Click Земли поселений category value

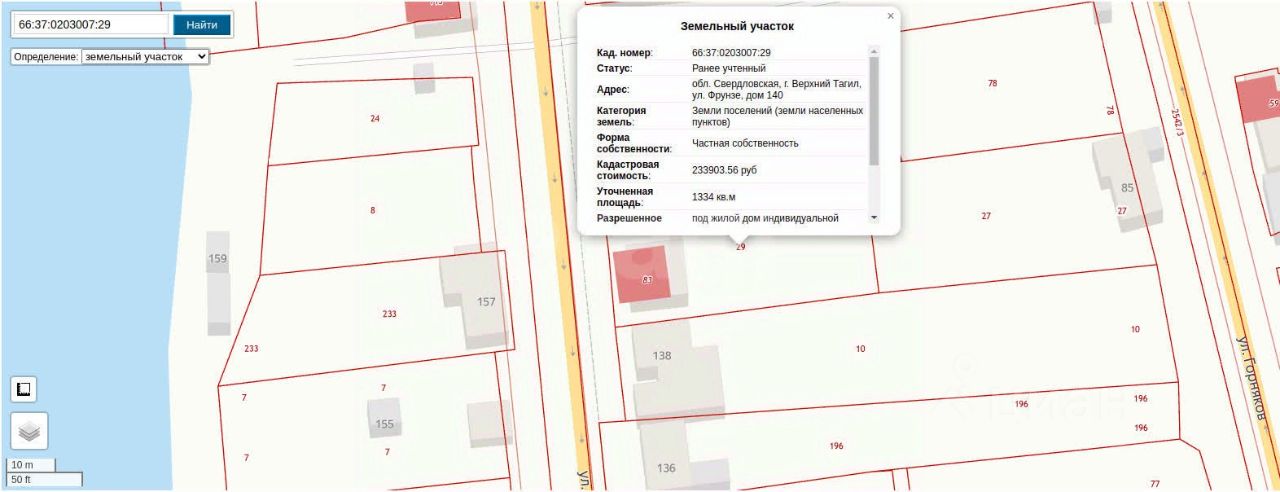pos(776,116)
